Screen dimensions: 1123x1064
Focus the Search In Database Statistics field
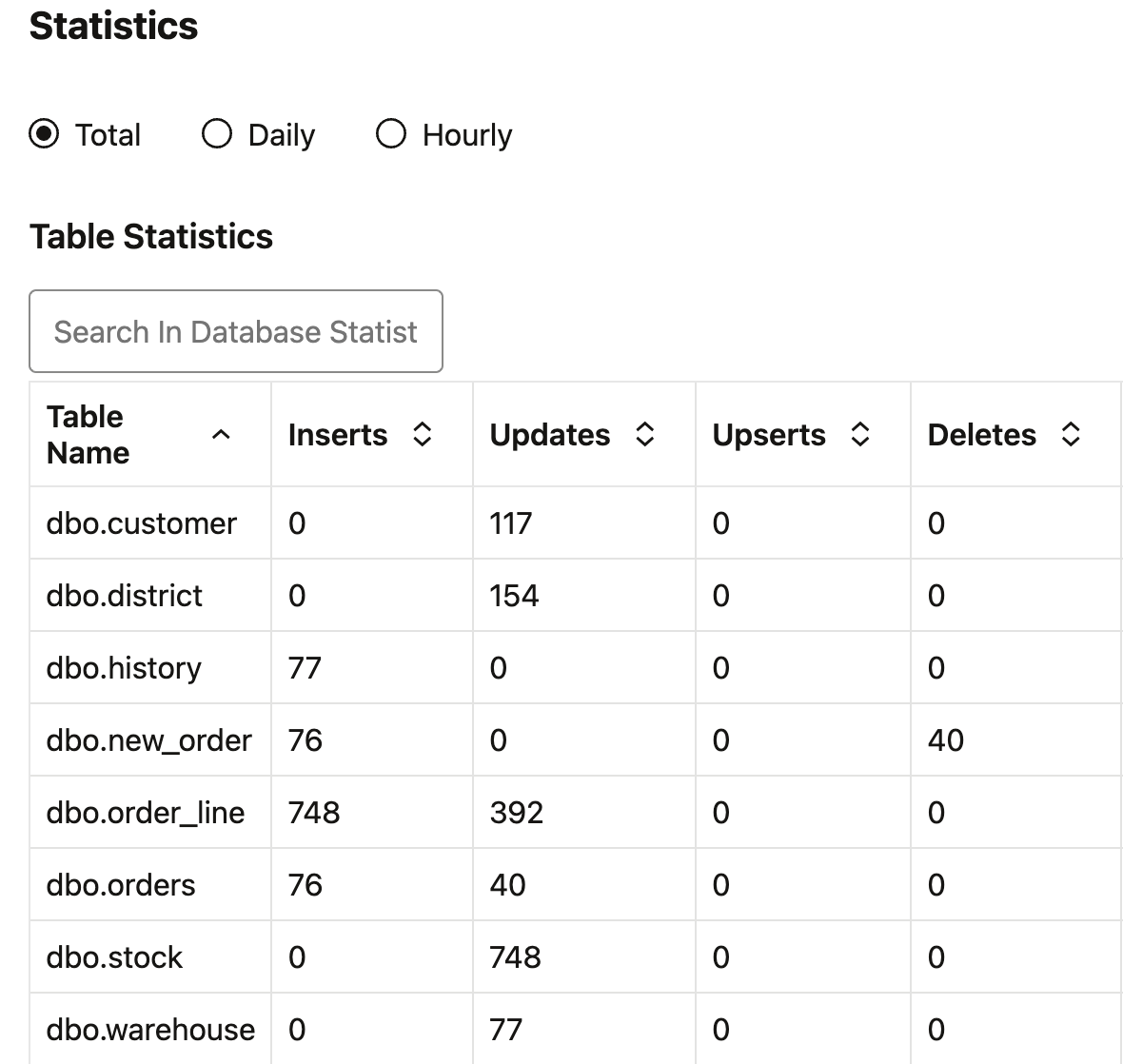(236, 331)
